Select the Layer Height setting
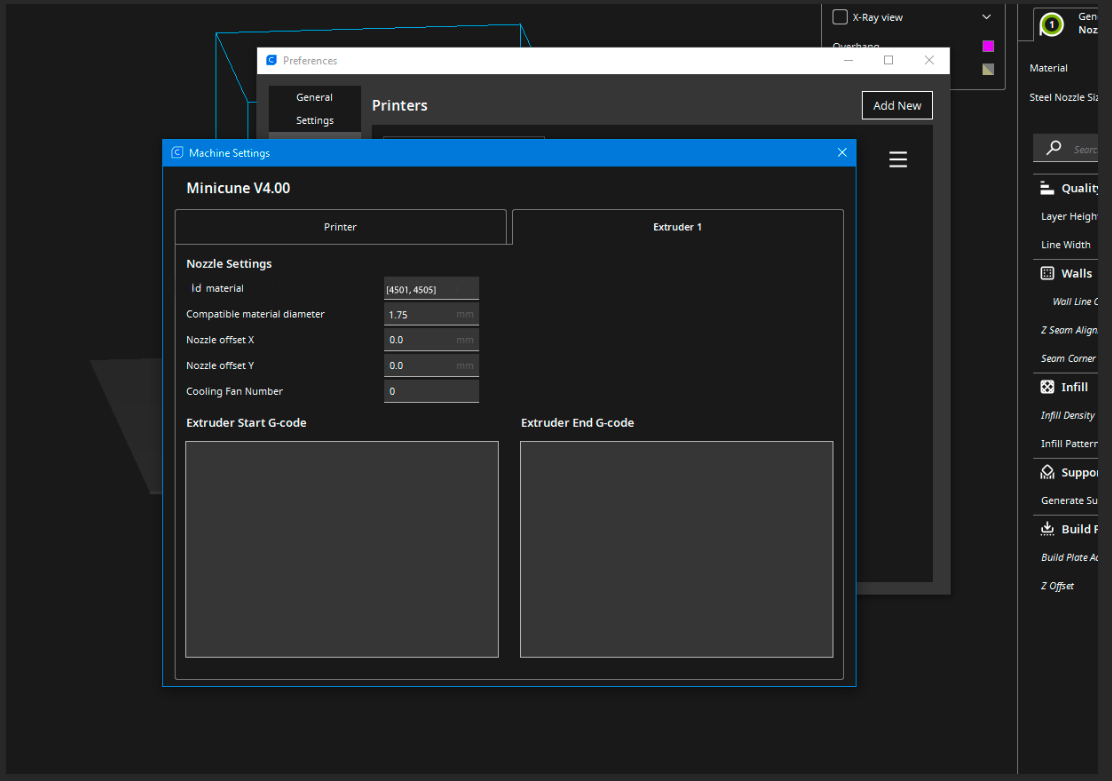The width and height of the screenshot is (1112, 781). 1069,216
